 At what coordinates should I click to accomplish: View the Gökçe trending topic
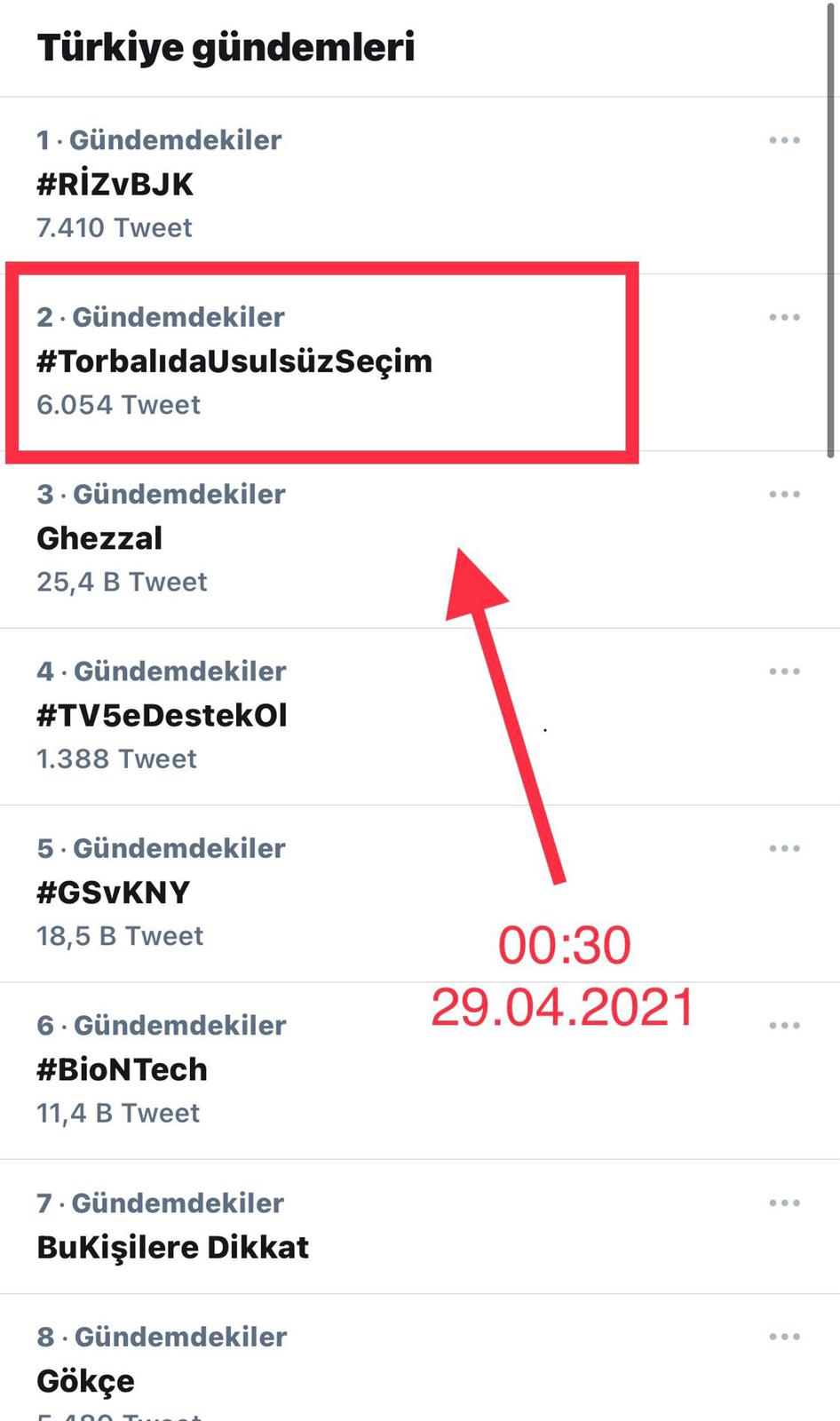coord(85,1381)
